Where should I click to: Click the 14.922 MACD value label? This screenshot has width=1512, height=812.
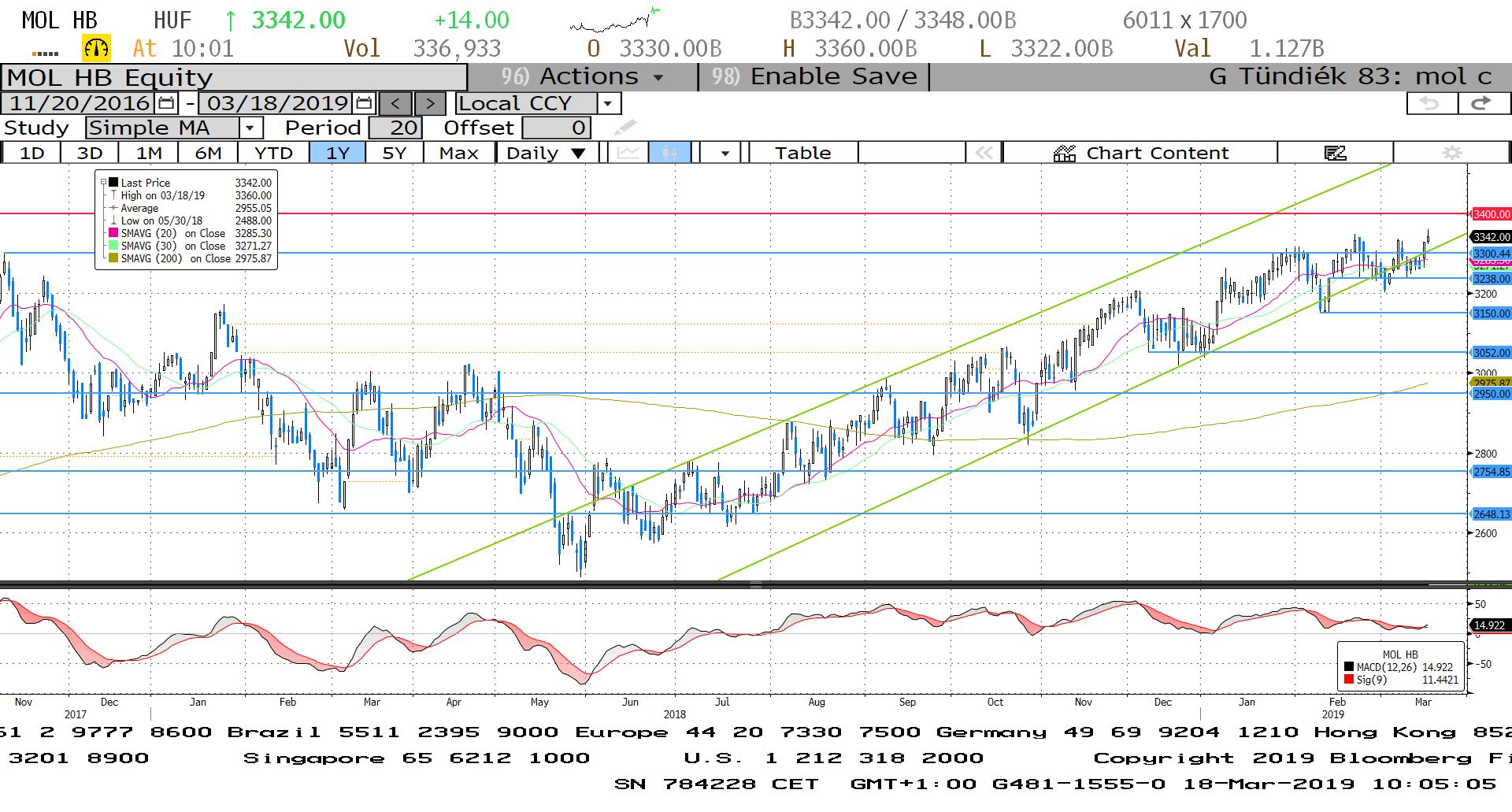point(1489,625)
